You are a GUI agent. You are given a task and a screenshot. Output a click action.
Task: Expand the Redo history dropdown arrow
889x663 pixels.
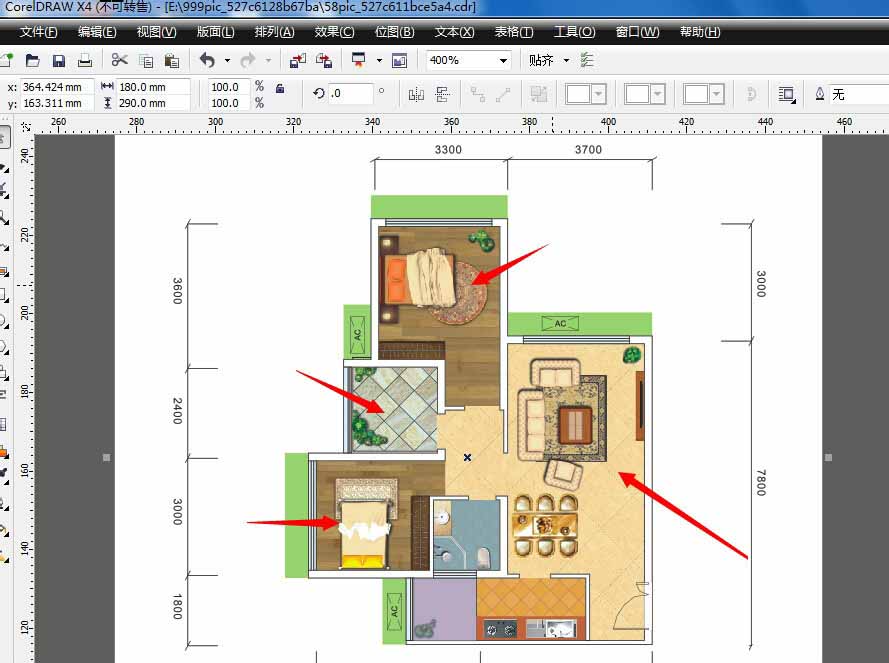point(268,60)
